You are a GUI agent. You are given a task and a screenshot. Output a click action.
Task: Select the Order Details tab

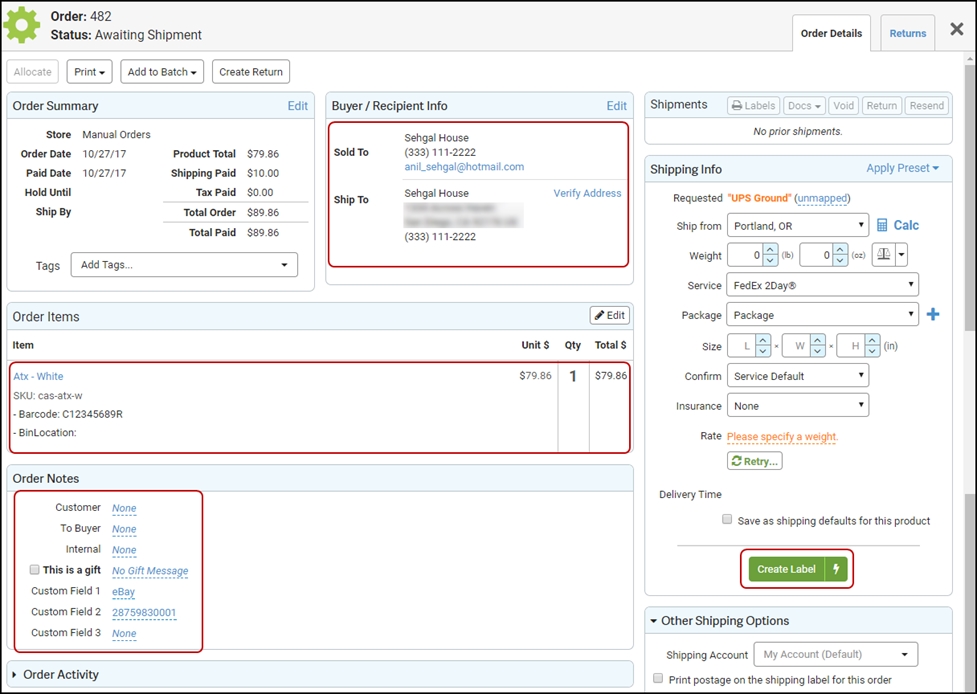831,34
